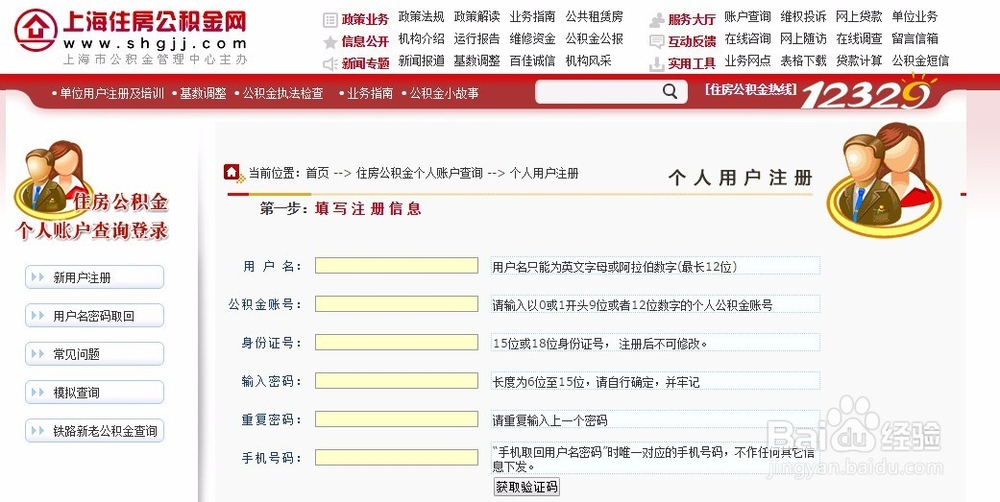The width and height of the screenshot is (1000, 502).
Task: Click 公积金小故事 in the red bar
Action: click(444, 93)
